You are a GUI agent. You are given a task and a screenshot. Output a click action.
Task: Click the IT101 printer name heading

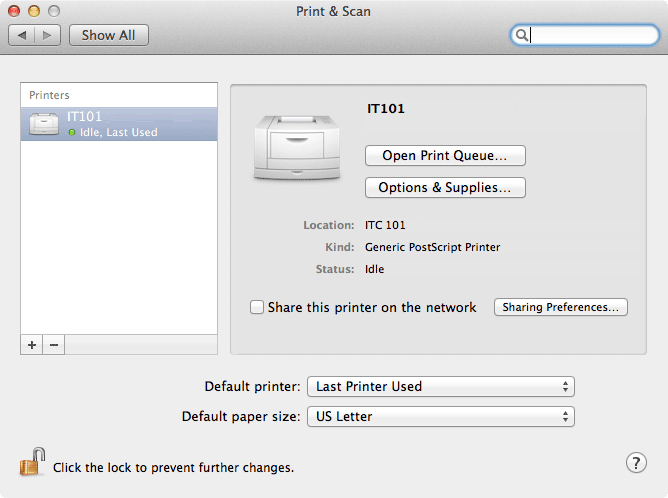(x=386, y=109)
